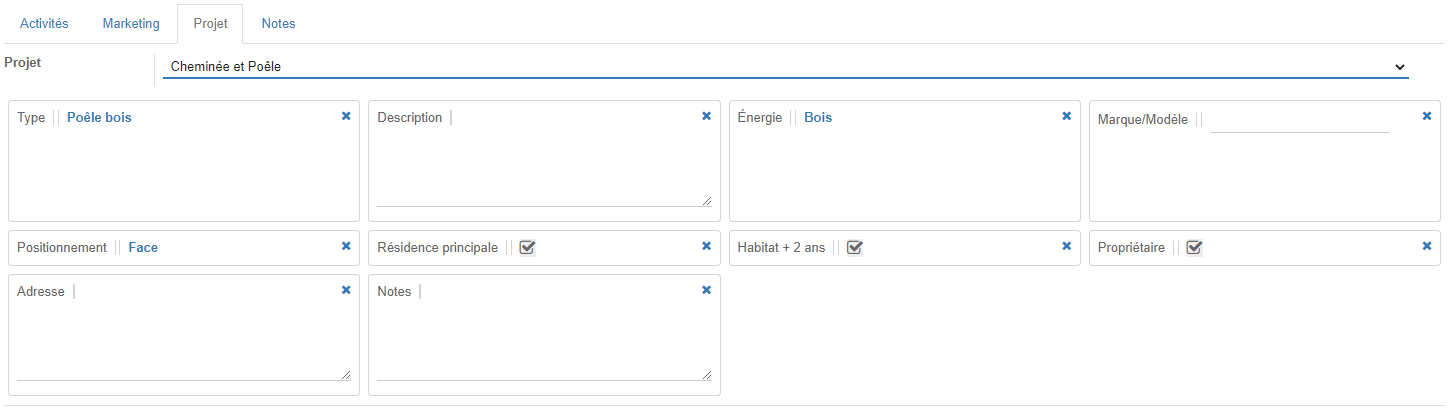The width and height of the screenshot is (1453, 409).
Task: Change the Type value Poêle bois
Action: (x=99, y=118)
